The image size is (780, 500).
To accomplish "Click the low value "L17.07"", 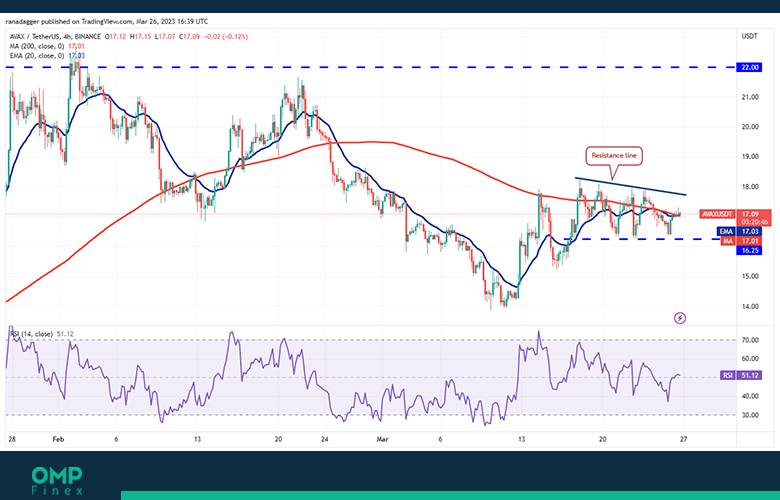I will (x=165, y=37).
